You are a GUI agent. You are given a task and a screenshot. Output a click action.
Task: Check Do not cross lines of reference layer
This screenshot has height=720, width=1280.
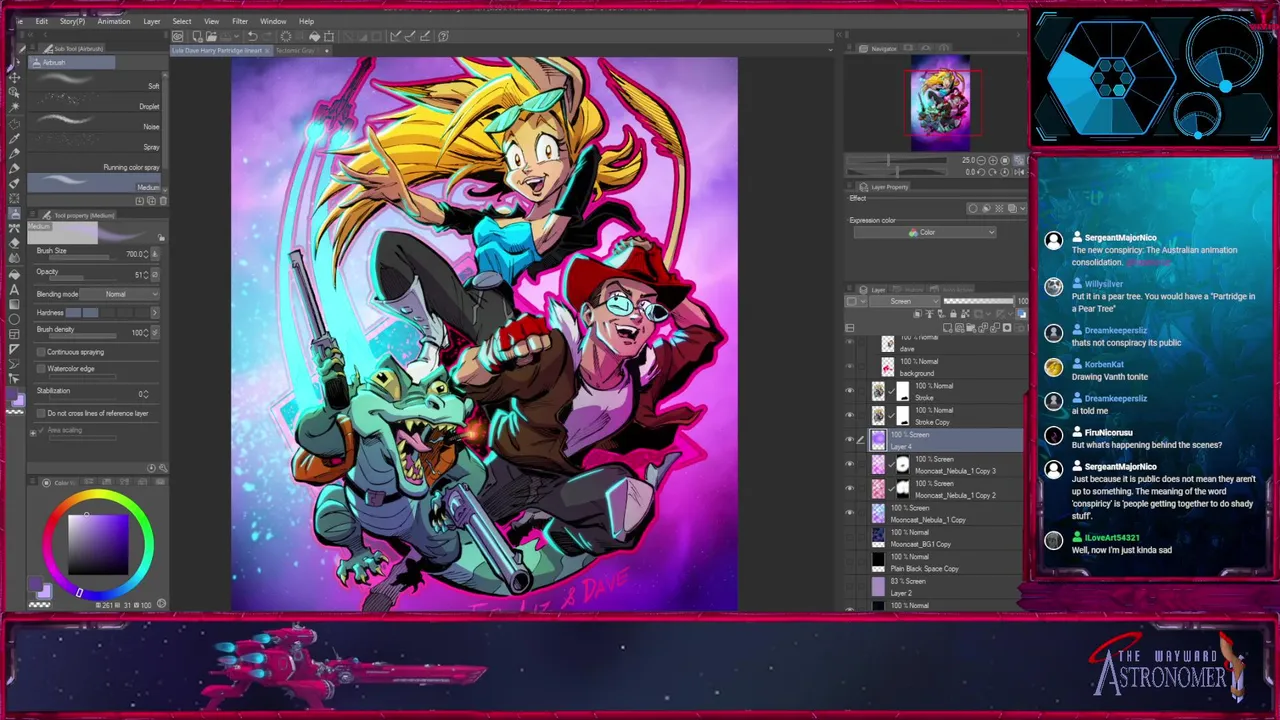[x=41, y=413]
